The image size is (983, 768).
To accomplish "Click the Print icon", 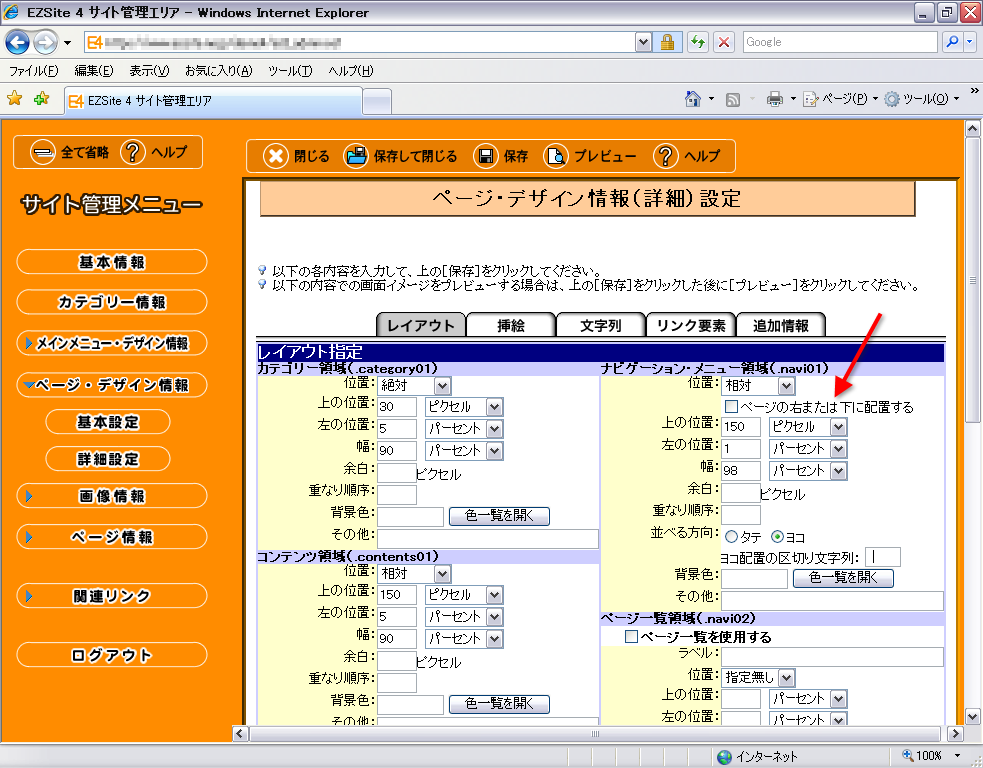I will tap(775, 99).
